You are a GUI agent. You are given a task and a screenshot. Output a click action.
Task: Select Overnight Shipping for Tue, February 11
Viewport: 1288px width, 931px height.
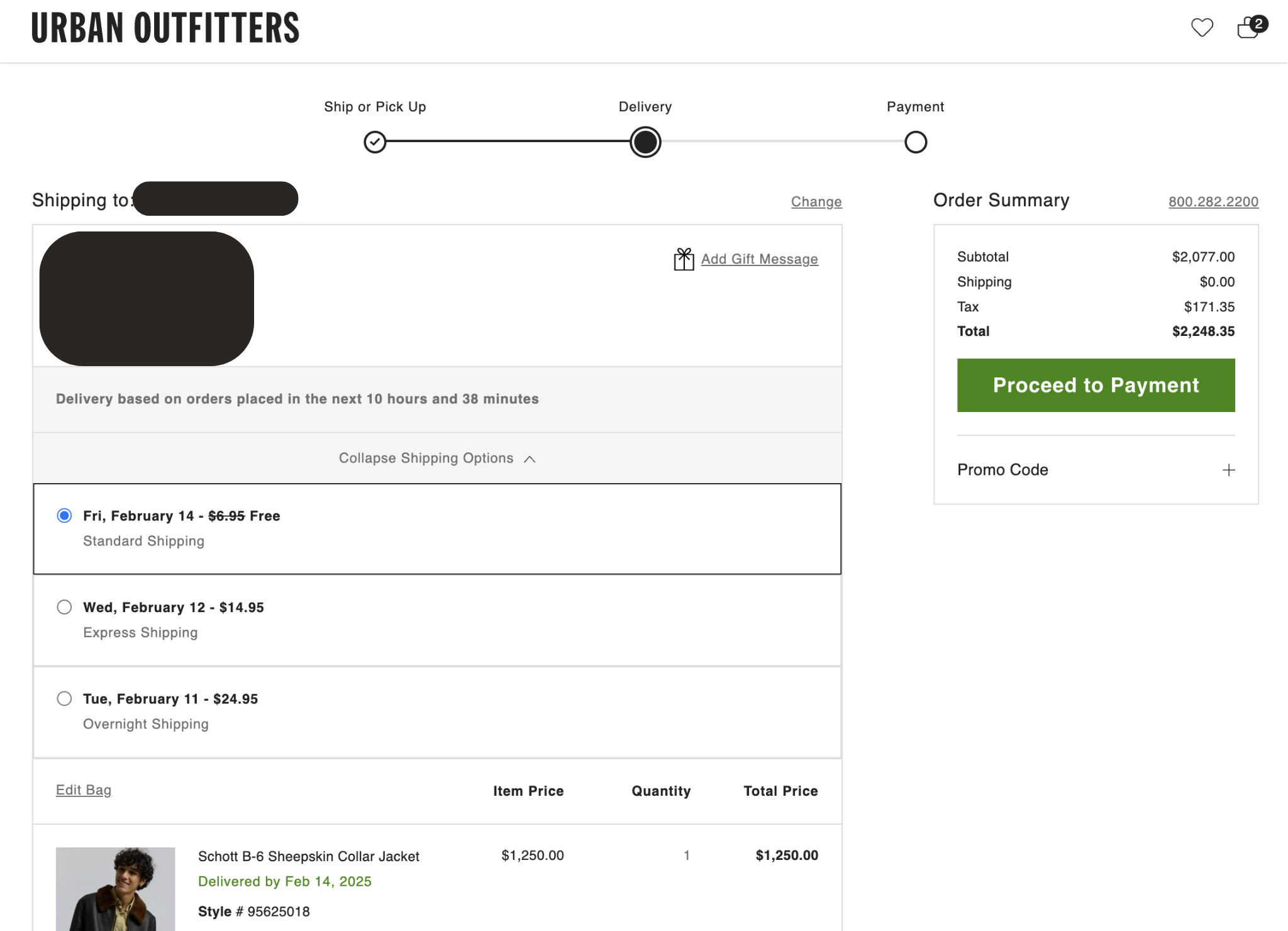click(x=64, y=699)
